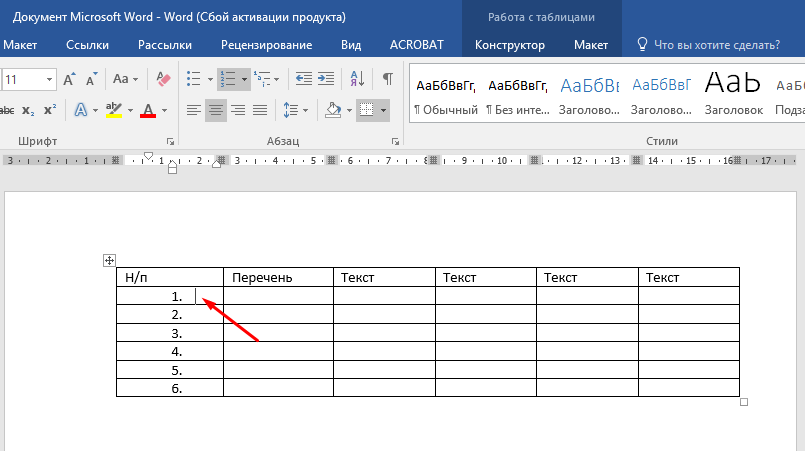Apply shading fill to the cell

click(x=333, y=110)
